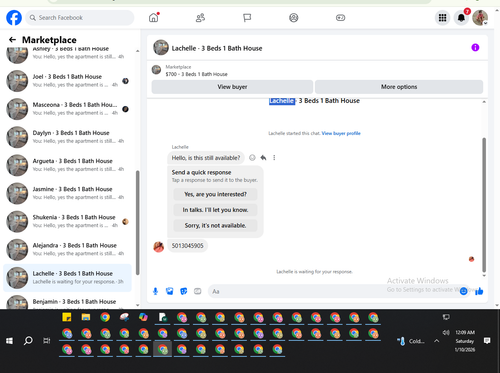
Task: Click the 5013045905 message bubble
Action: click(x=187, y=246)
